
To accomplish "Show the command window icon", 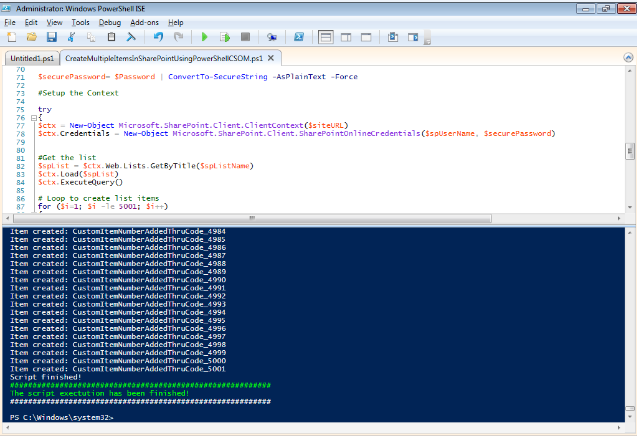I will point(393,37).
